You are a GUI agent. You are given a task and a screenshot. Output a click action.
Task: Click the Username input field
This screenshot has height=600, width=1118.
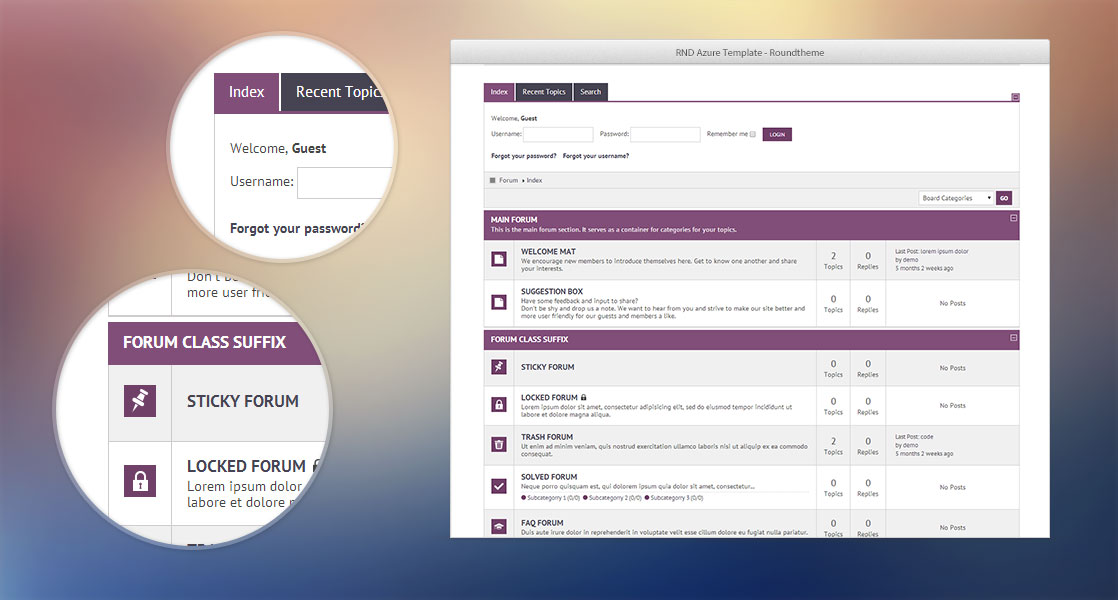point(558,134)
